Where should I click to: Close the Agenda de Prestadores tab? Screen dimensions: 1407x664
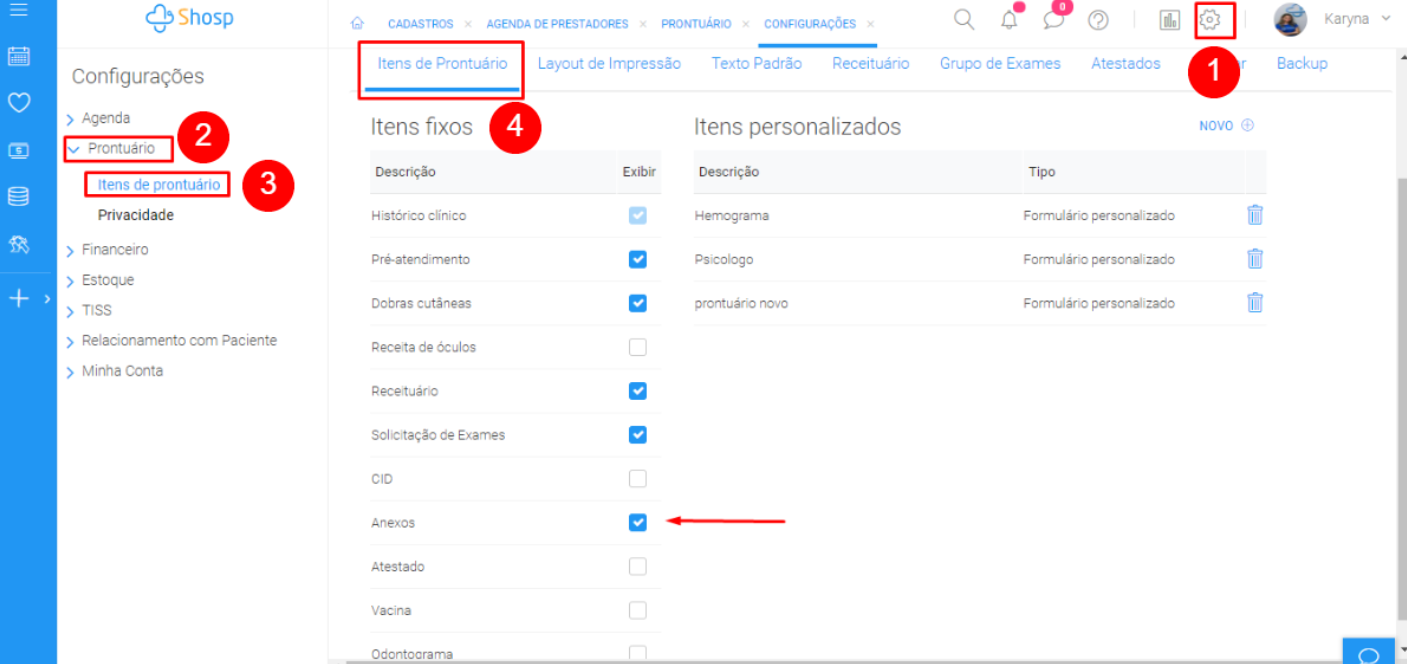(643, 24)
